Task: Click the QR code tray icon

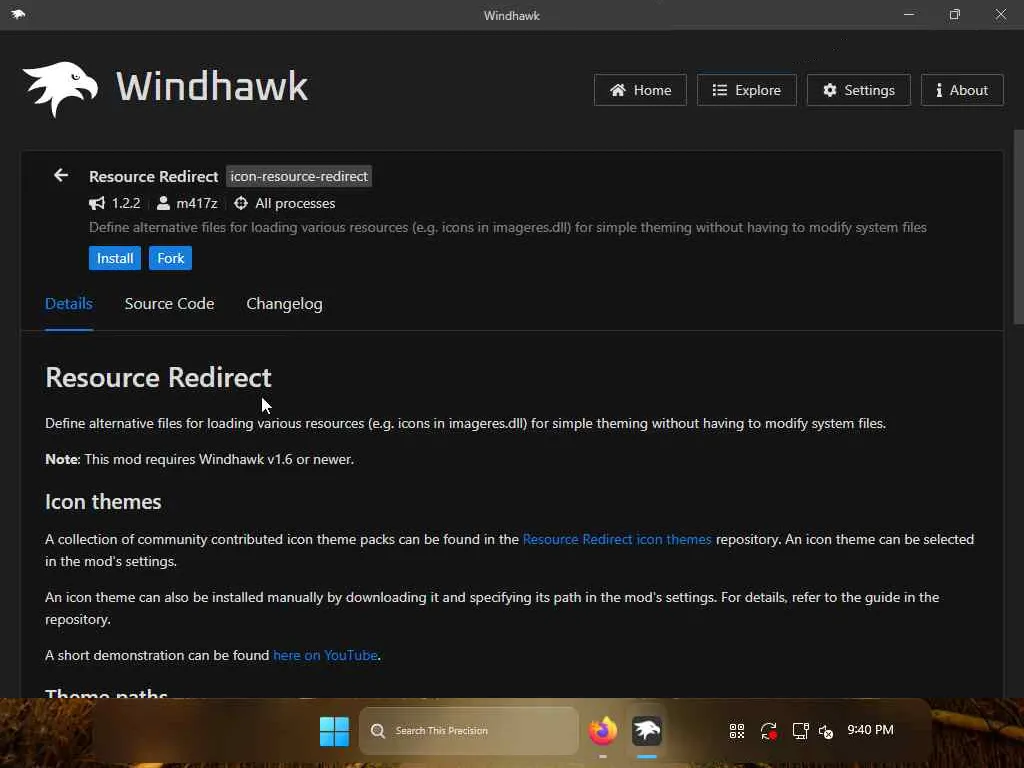Action: coord(737,731)
